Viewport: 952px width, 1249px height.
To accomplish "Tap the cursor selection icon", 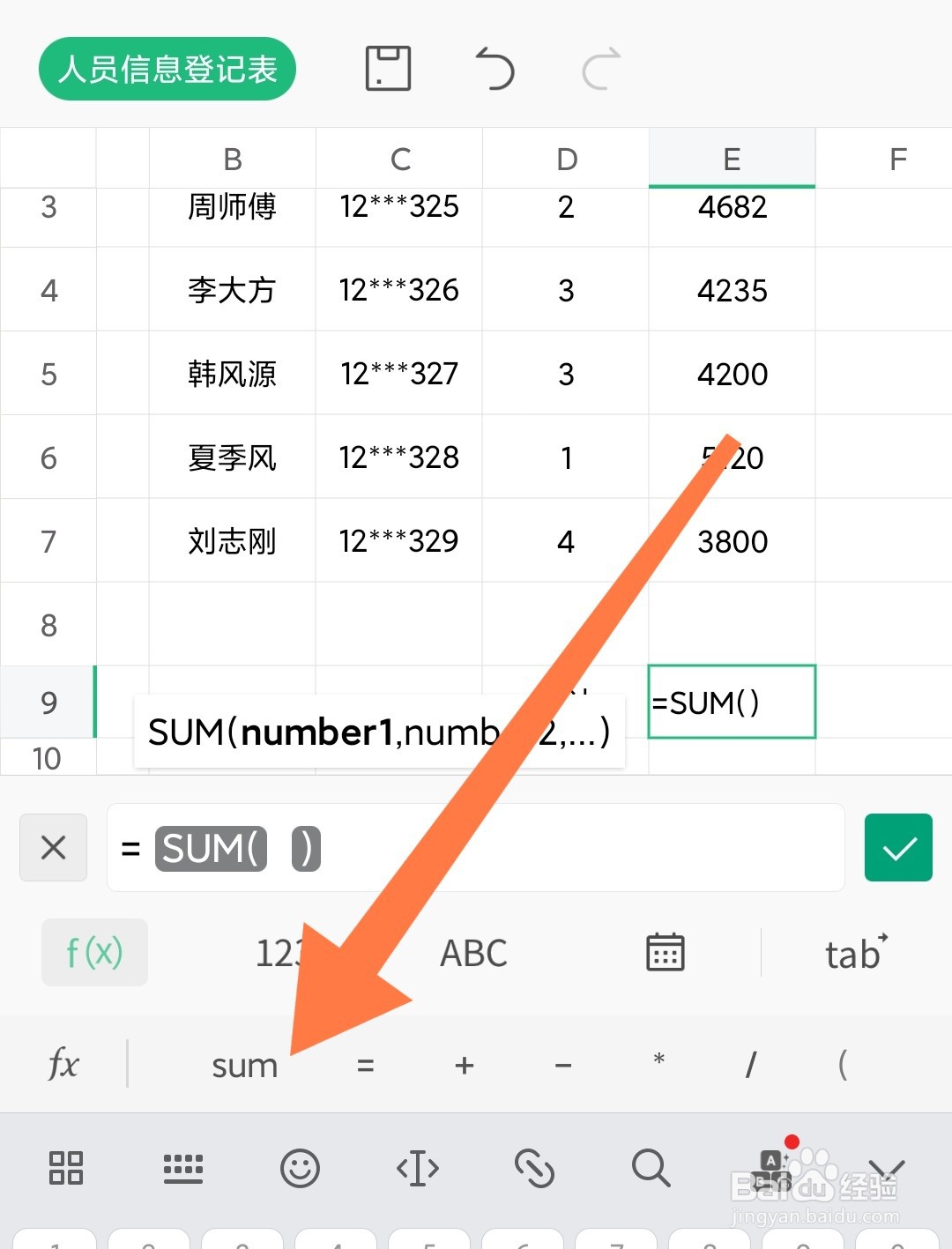I will click(x=417, y=1170).
